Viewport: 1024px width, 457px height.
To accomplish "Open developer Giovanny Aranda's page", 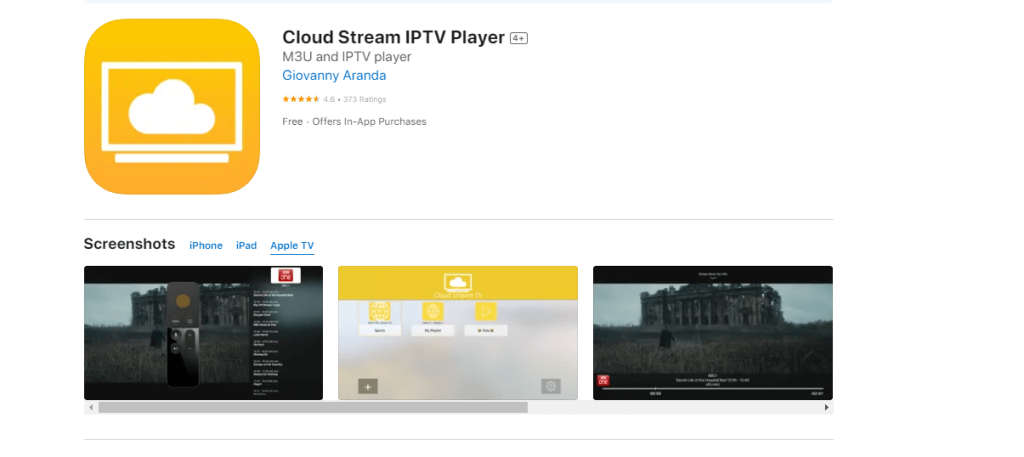I will pyautogui.click(x=334, y=76).
